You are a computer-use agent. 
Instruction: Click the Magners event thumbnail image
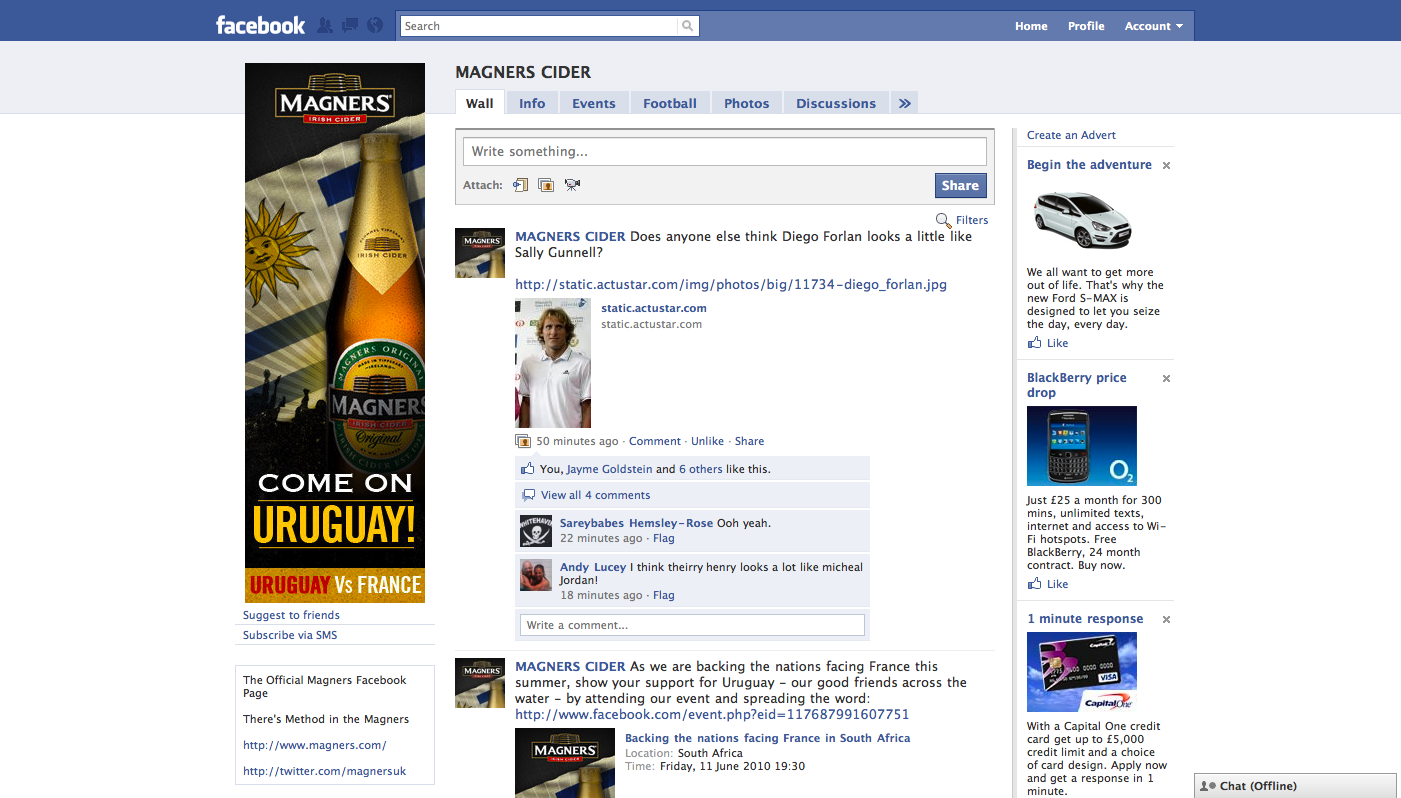(x=565, y=763)
